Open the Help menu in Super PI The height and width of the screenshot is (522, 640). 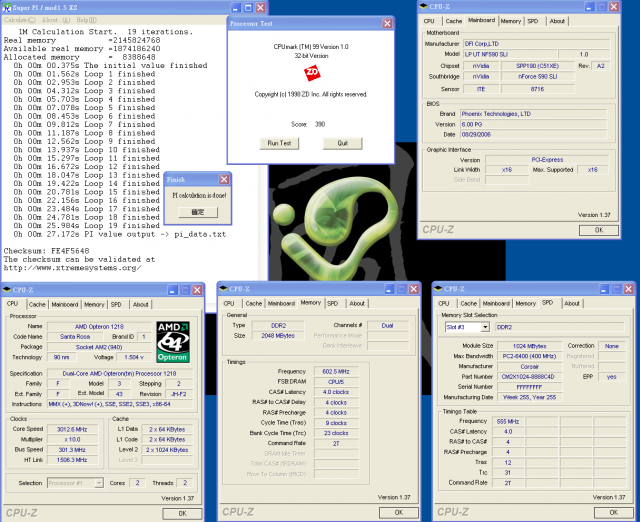87,20
